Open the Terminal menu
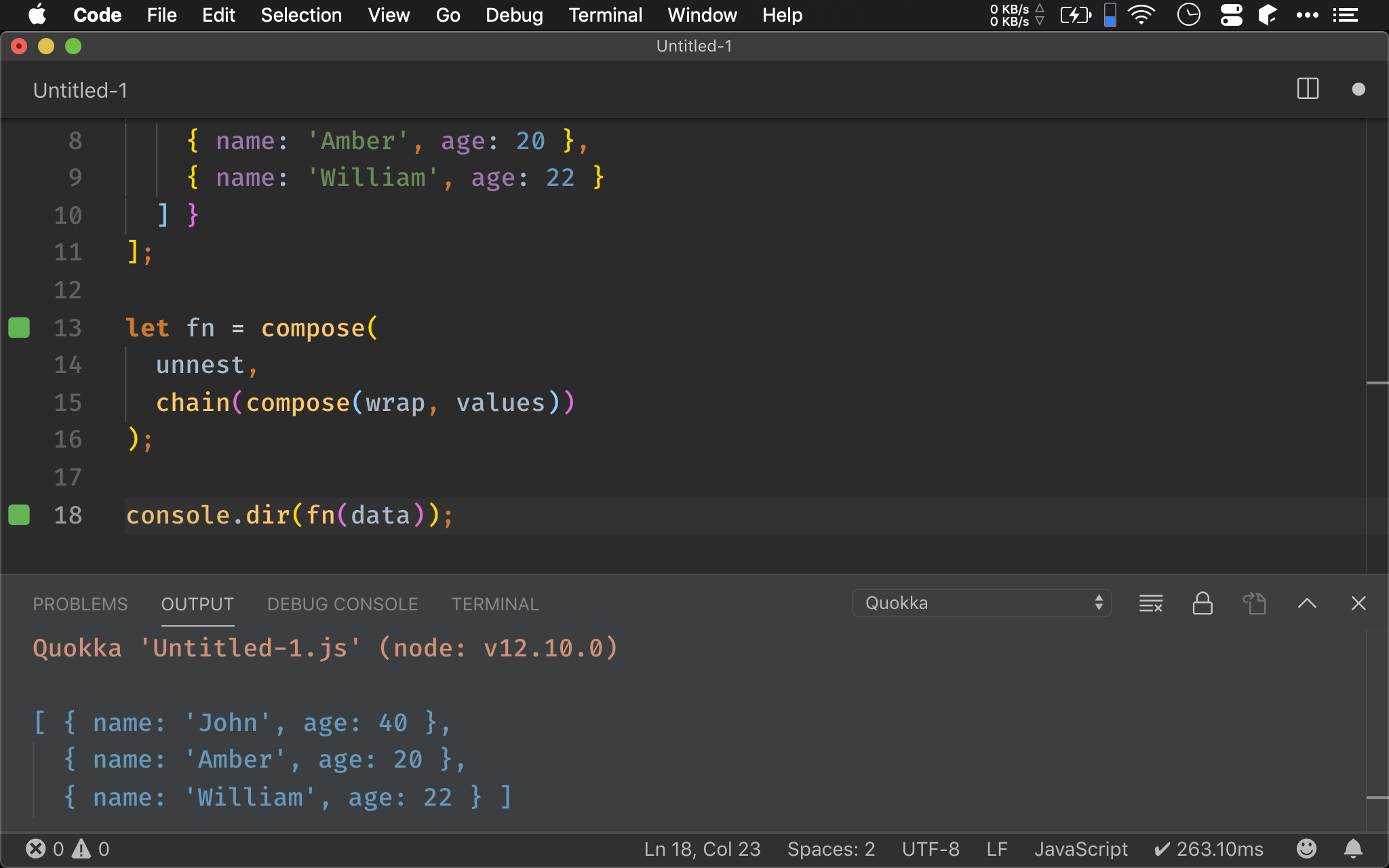 pos(605,15)
